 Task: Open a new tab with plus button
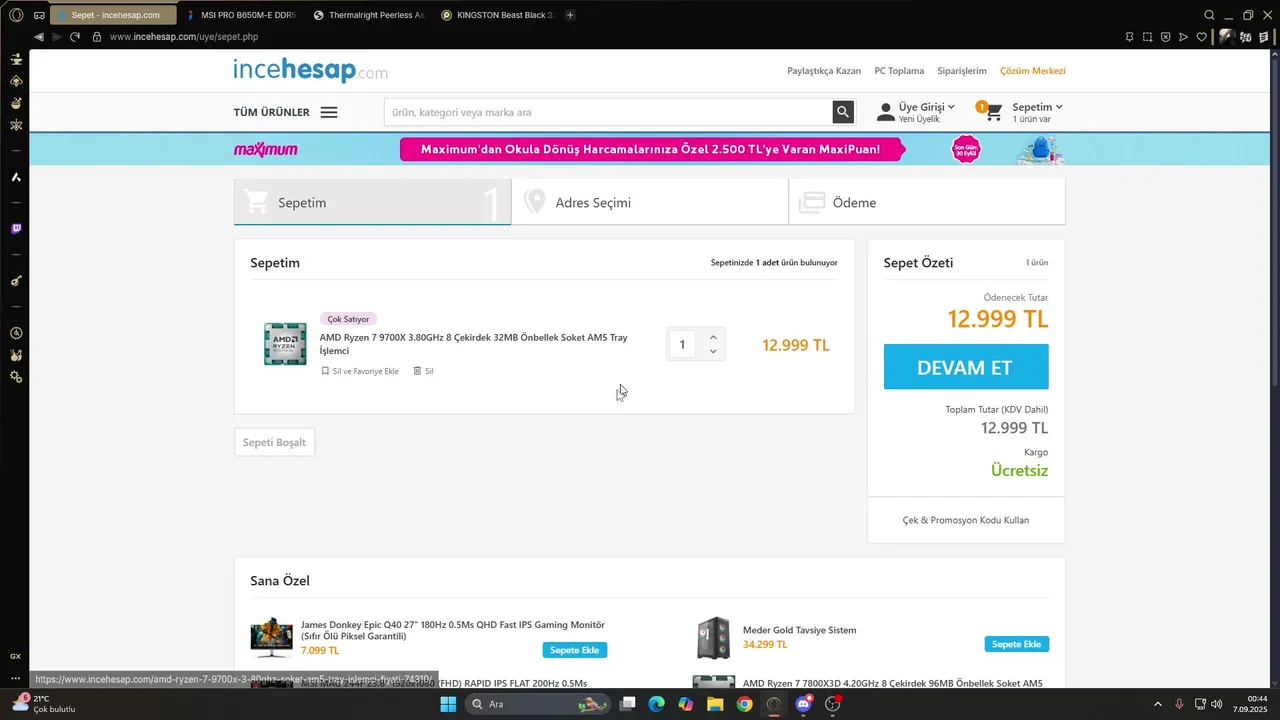coord(571,15)
